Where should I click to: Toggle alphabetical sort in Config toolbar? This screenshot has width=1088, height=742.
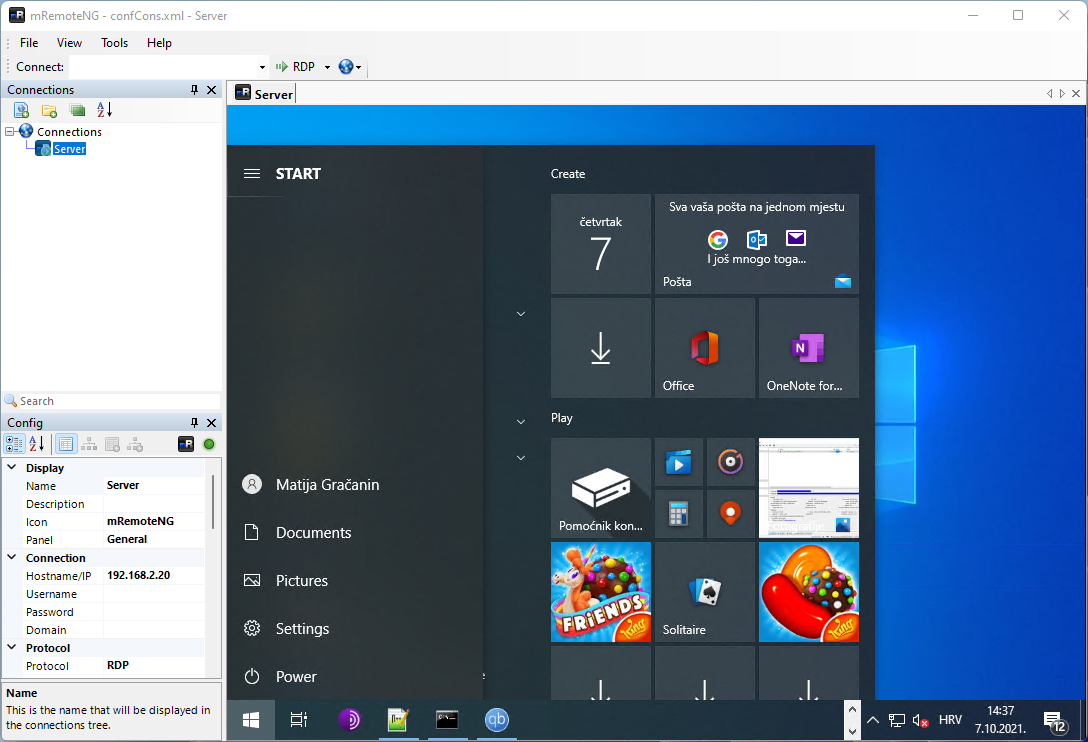point(37,444)
